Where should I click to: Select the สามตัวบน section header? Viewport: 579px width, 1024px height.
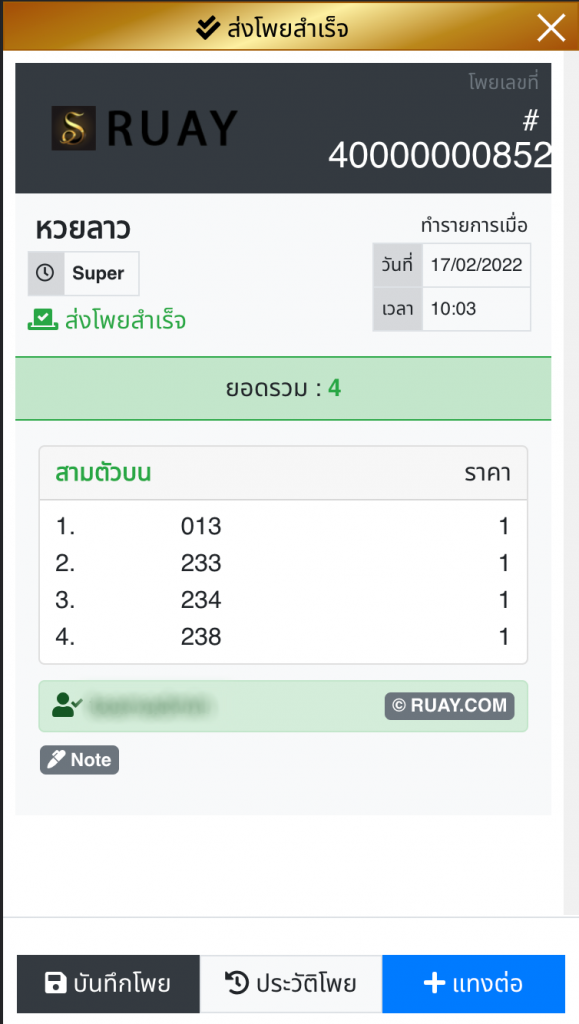click(x=283, y=473)
